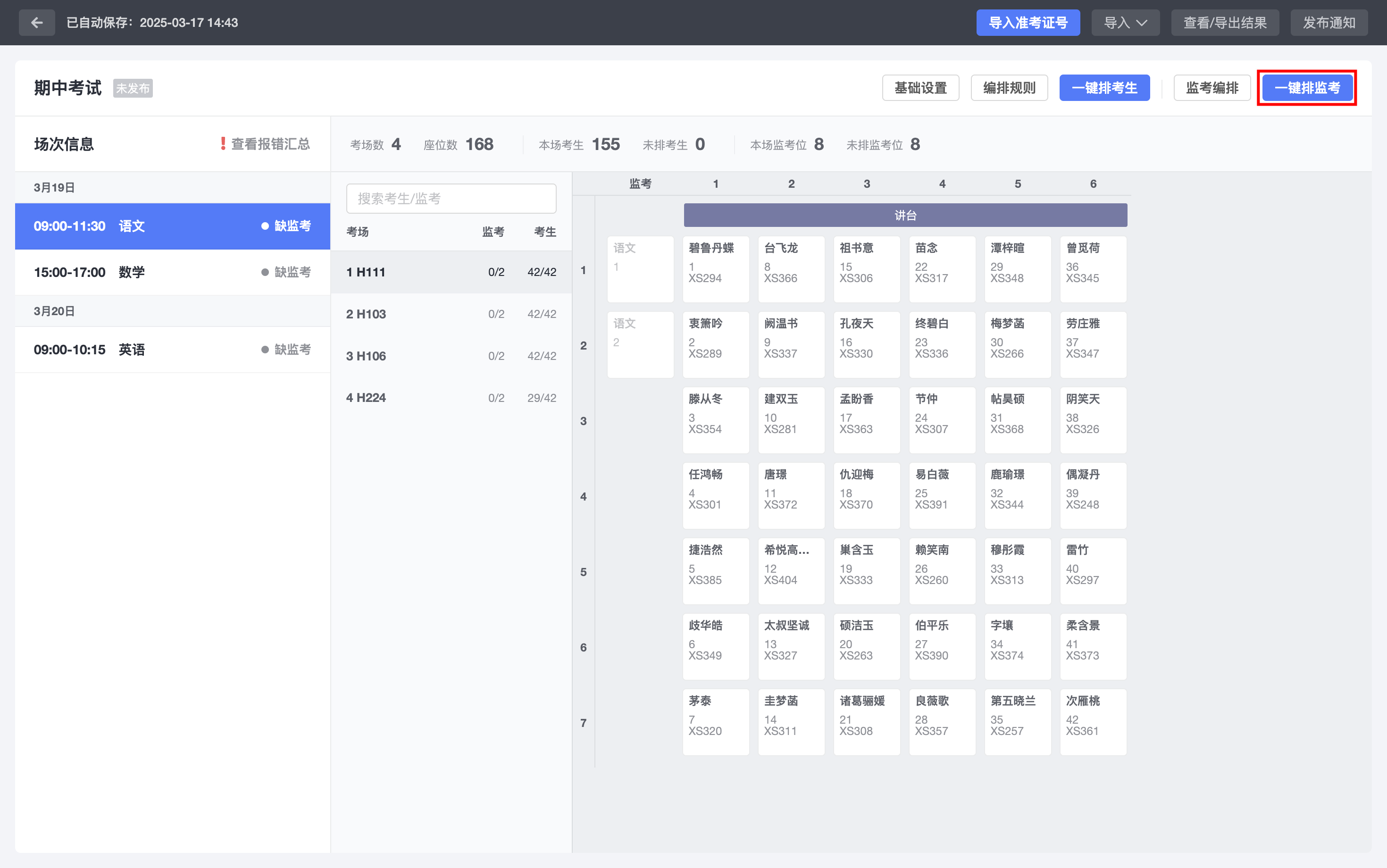
Task: Select the 09:00-10:15 英语 session
Action: coord(172,350)
